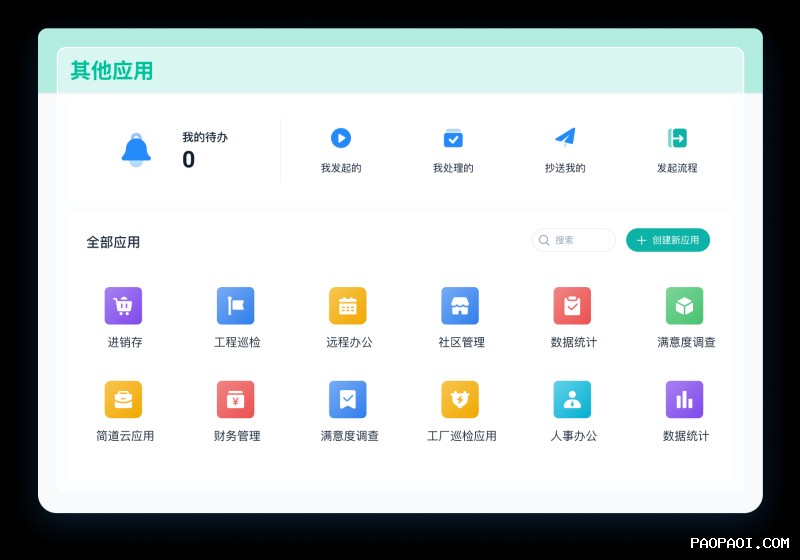This screenshot has width=800, height=560.
Task: Click the 其他应用 title
Action: tap(112, 70)
